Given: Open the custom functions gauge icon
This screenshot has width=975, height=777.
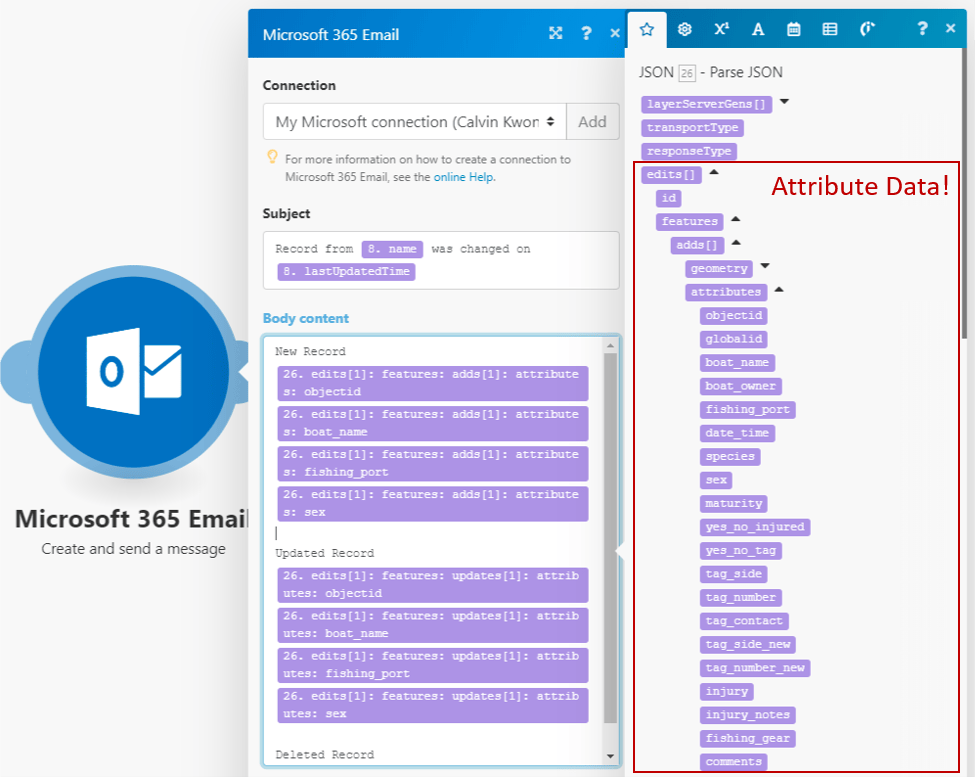Looking at the screenshot, I should [865, 29].
